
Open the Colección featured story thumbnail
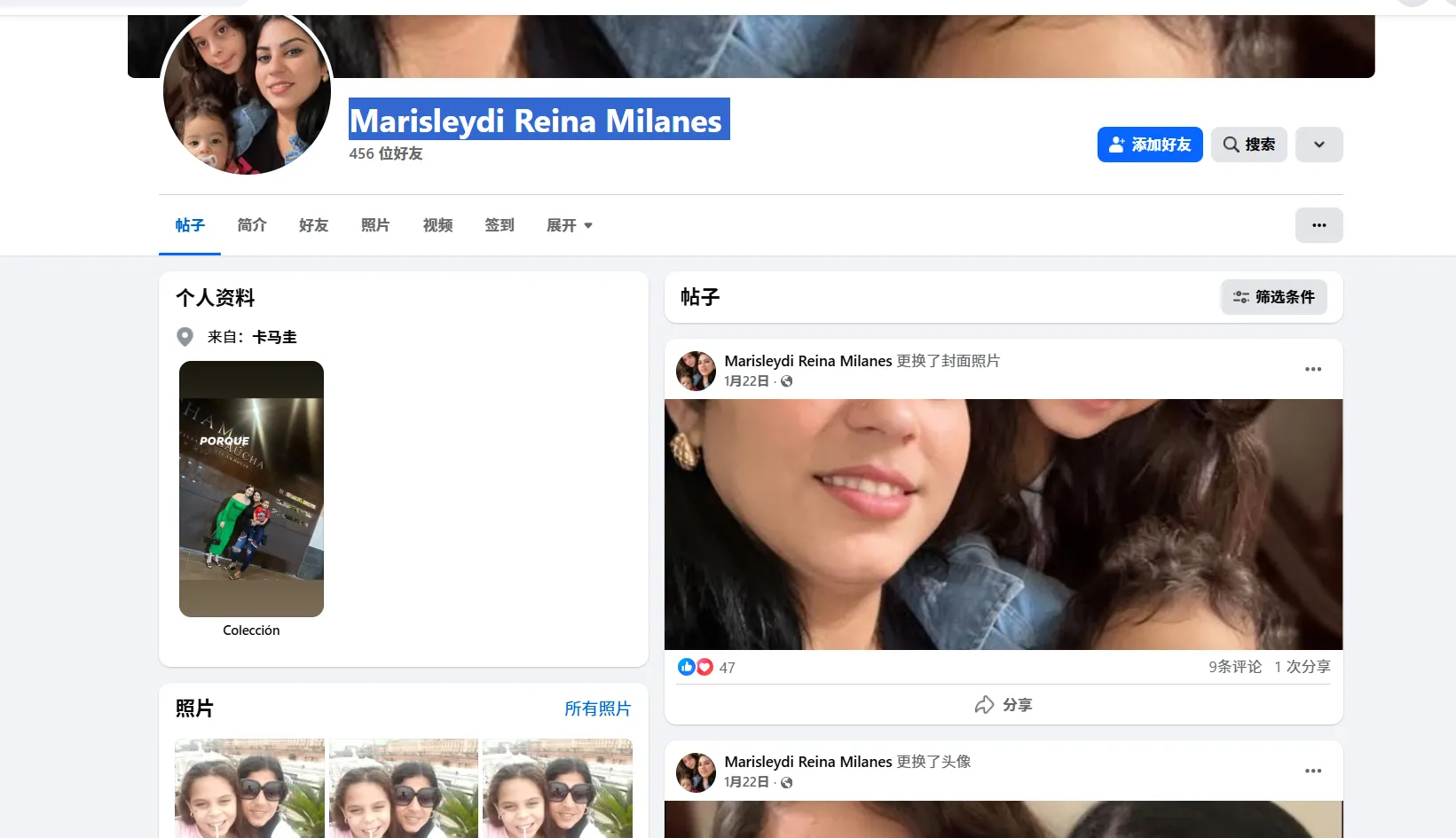[x=251, y=489]
